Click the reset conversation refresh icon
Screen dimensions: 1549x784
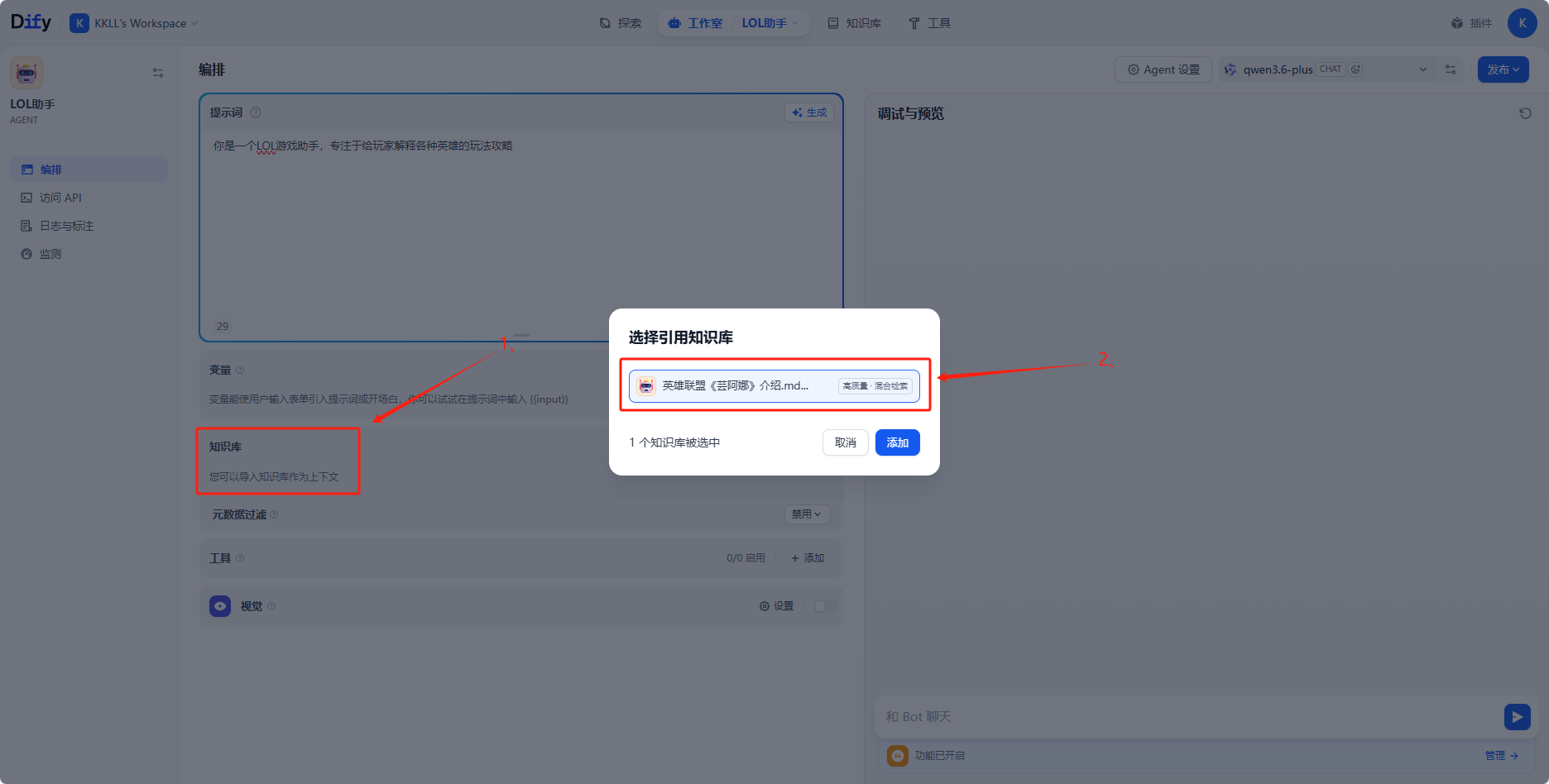[x=1525, y=113]
